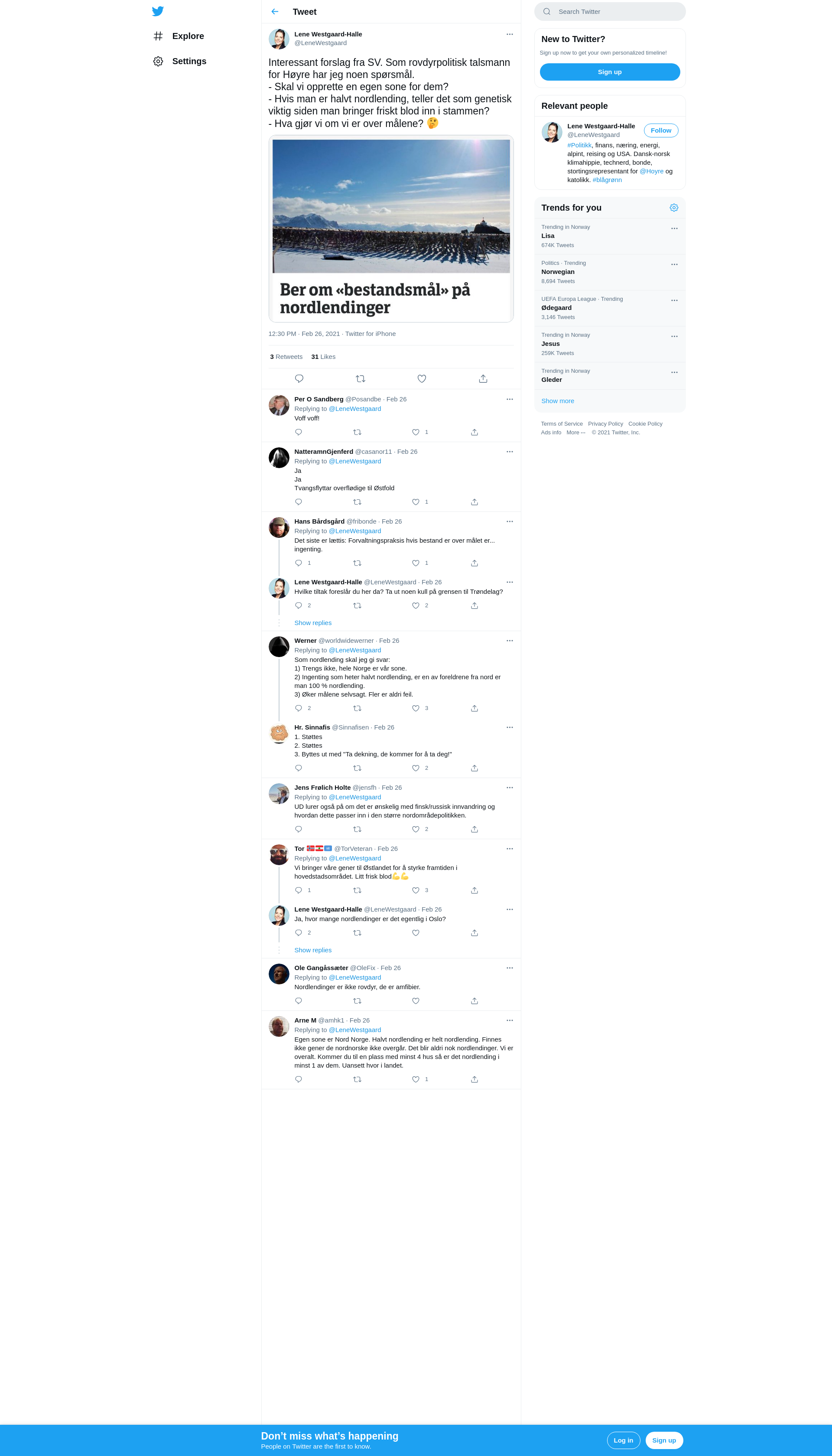Image resolution: width=832 pixels, height=1456 pixels.
Task: Click the Twitter bird logo
Action: (x=158, y=11)
